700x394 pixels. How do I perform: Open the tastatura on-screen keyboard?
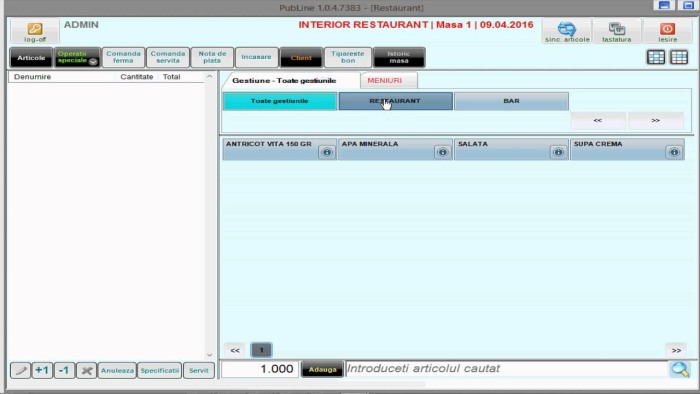(x=617, y=31)
